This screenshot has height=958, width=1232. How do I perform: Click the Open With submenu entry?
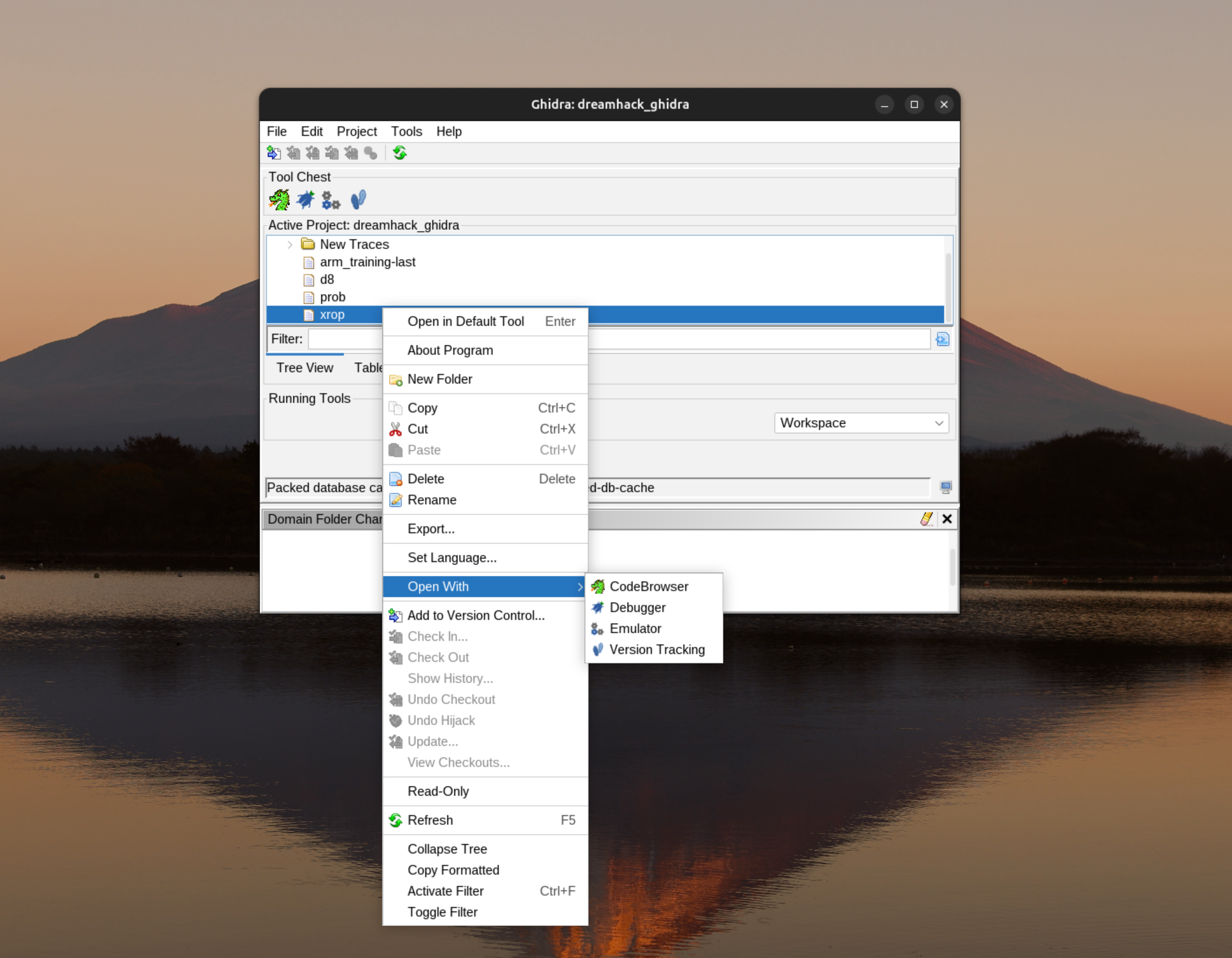click(x=485, y=586)
